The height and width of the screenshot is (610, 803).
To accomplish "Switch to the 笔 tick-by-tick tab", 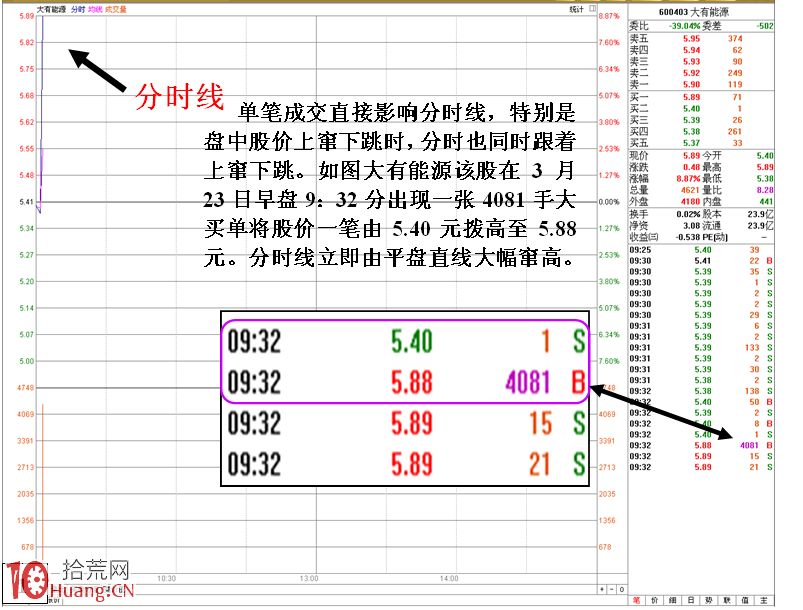I will (636, 600).
